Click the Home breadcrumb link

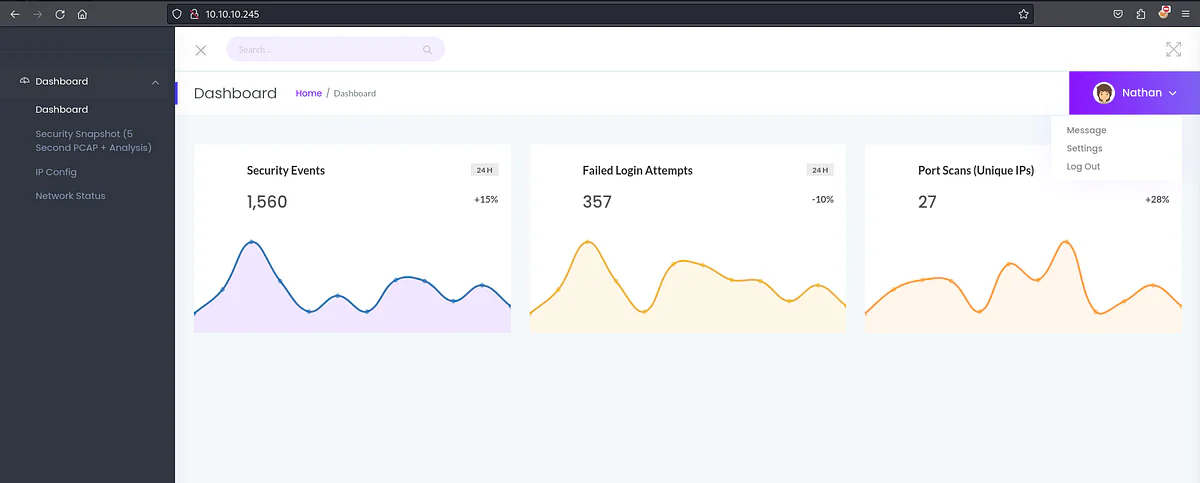309,93
